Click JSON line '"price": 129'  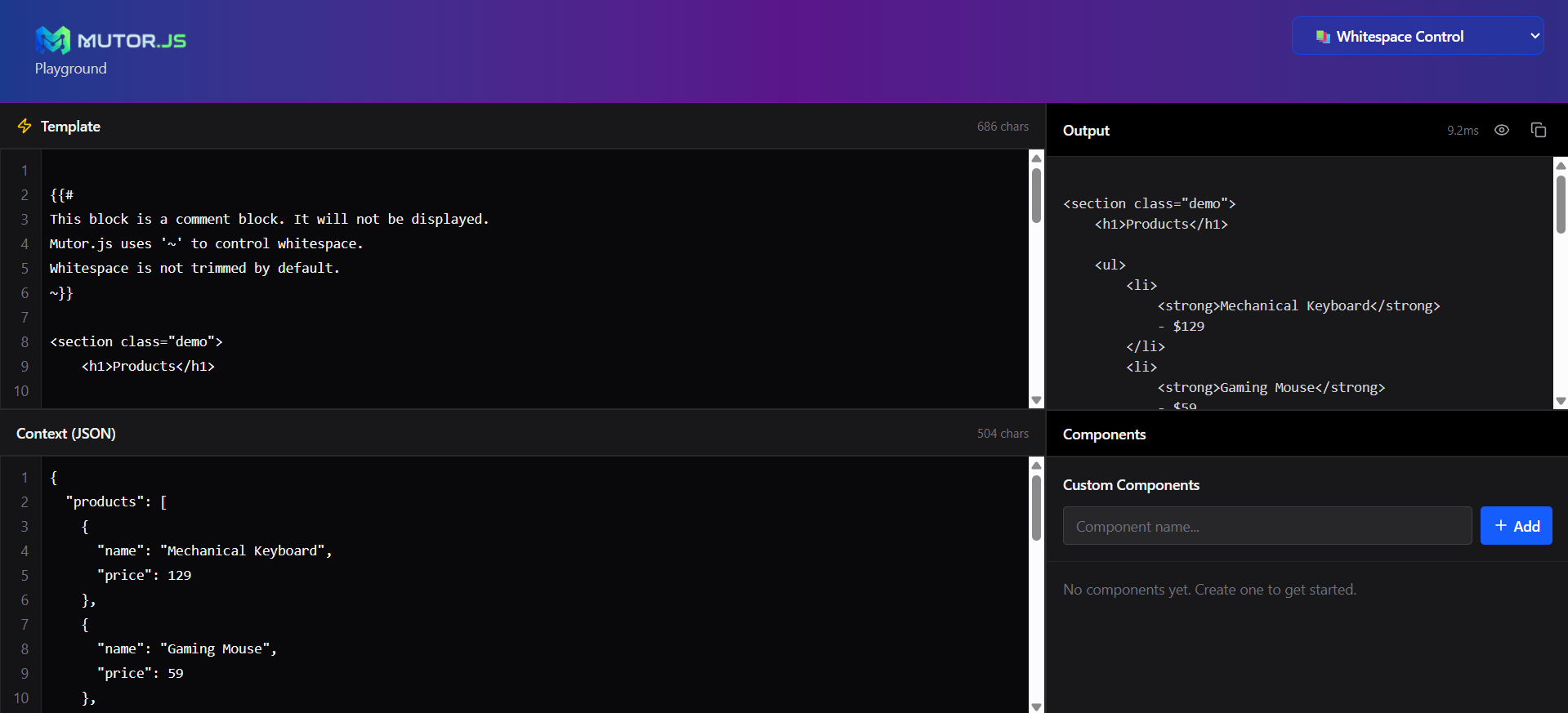[x=144, y=576]
